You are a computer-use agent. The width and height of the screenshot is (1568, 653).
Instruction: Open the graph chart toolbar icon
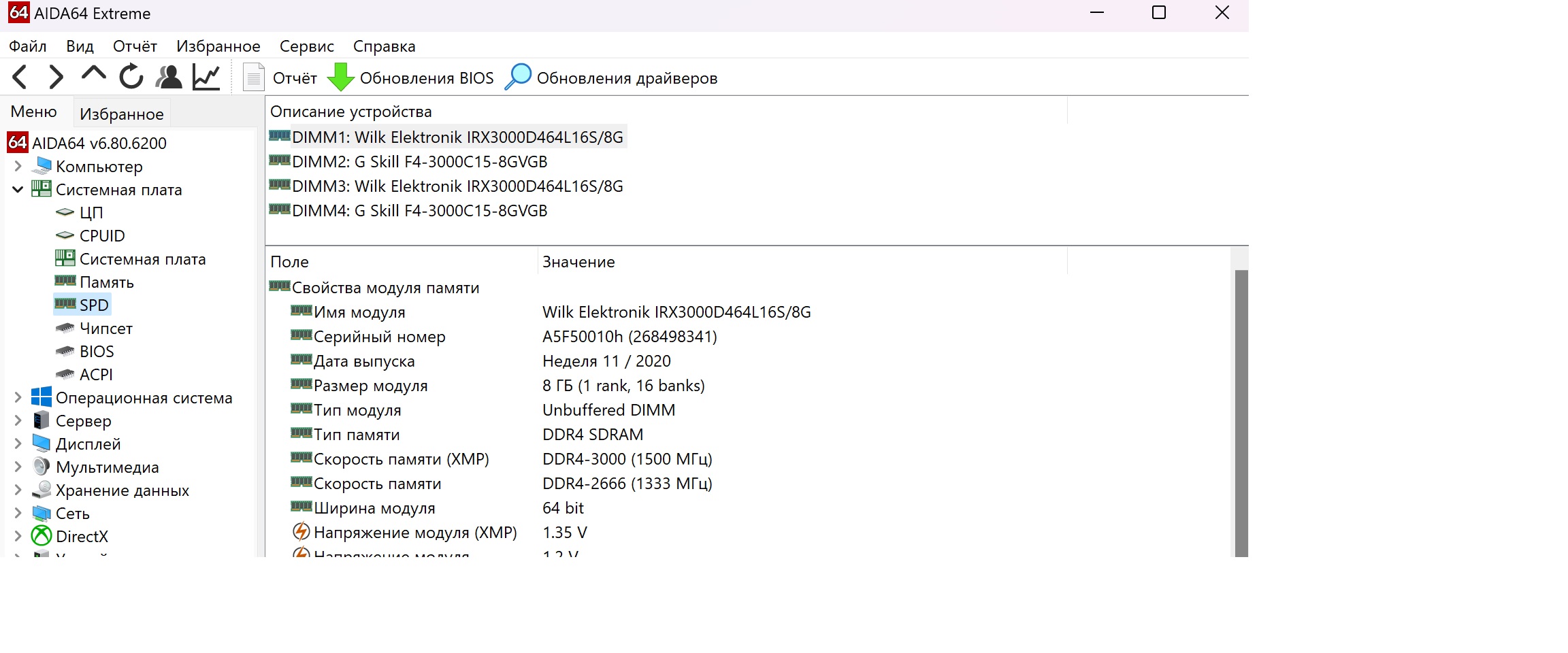pos(206,77)
